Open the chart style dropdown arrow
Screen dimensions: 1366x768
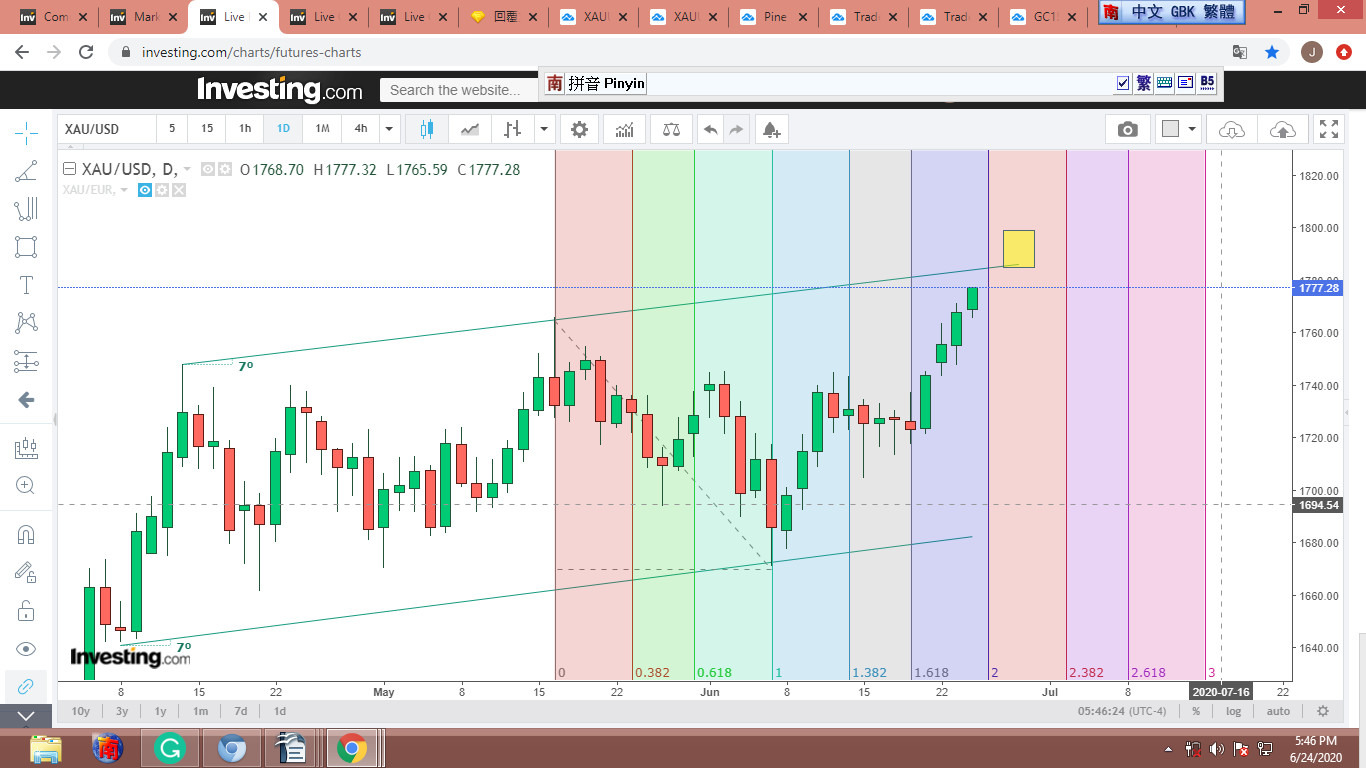544,129
